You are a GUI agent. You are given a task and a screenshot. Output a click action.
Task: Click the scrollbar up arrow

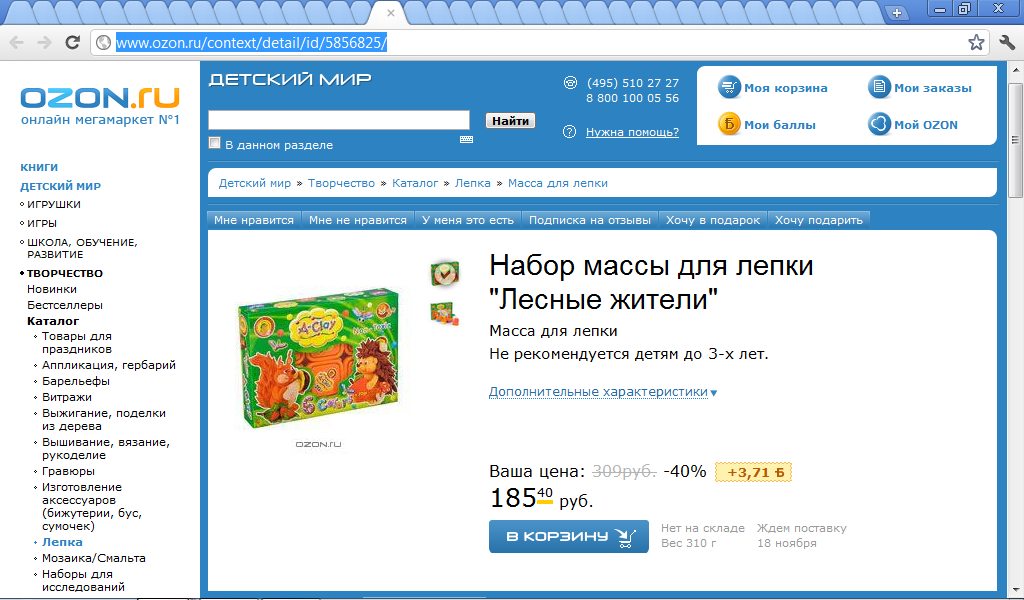[x=1015, y=70]
